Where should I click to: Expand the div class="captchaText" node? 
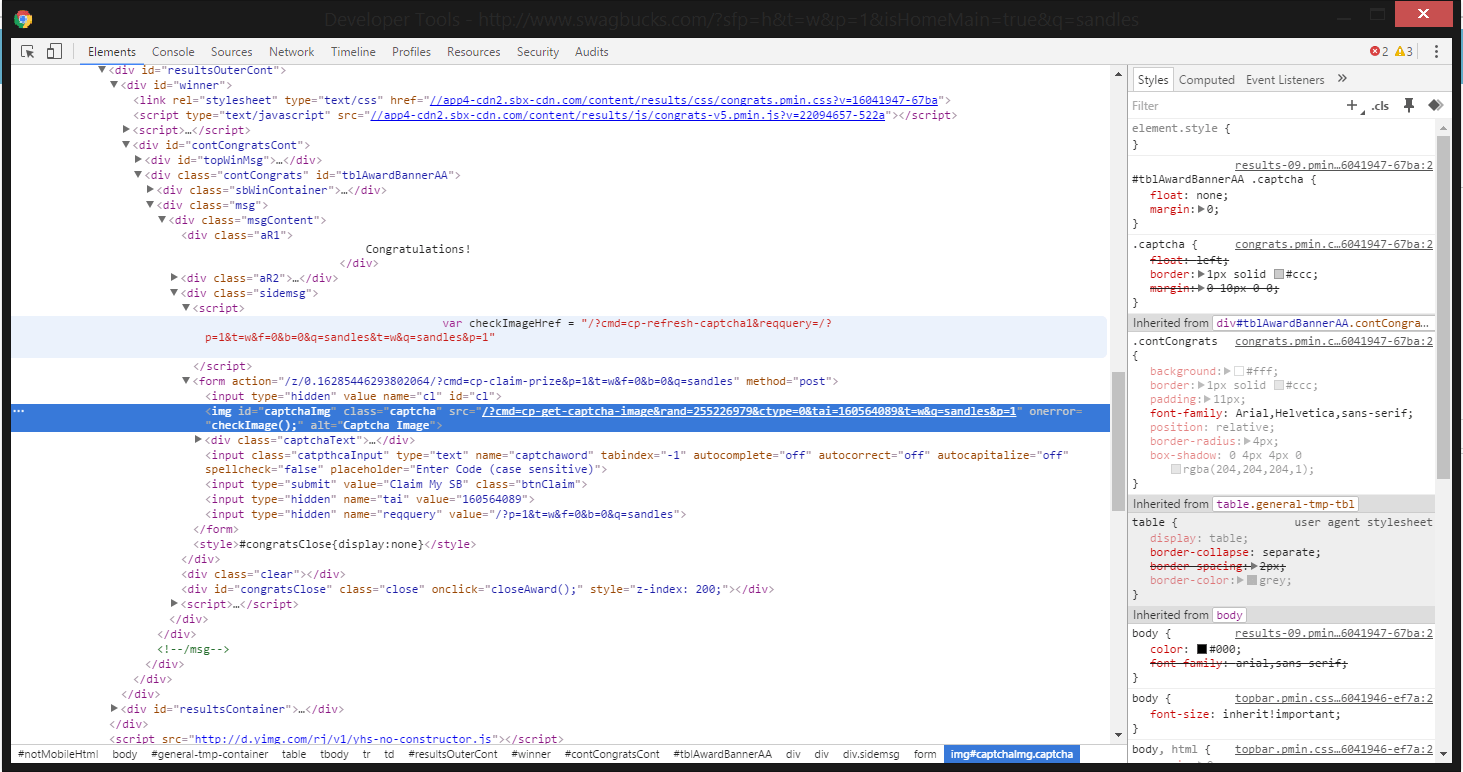point(198,440)
